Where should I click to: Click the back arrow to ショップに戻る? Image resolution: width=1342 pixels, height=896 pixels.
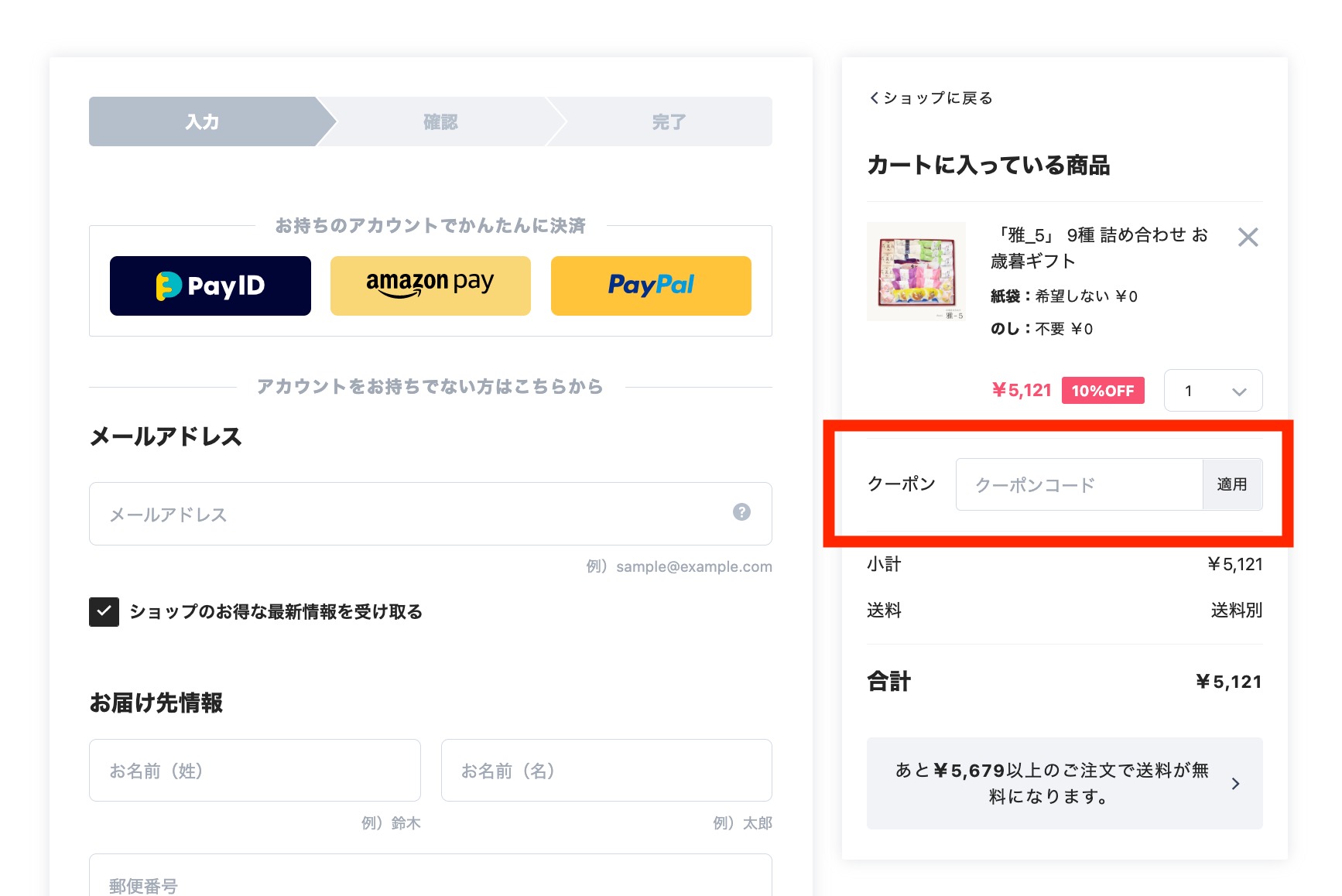click(875, 98)
